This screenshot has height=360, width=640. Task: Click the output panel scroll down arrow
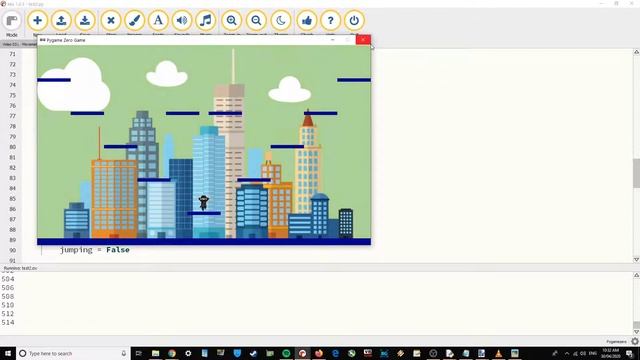[x=636, y=331]
